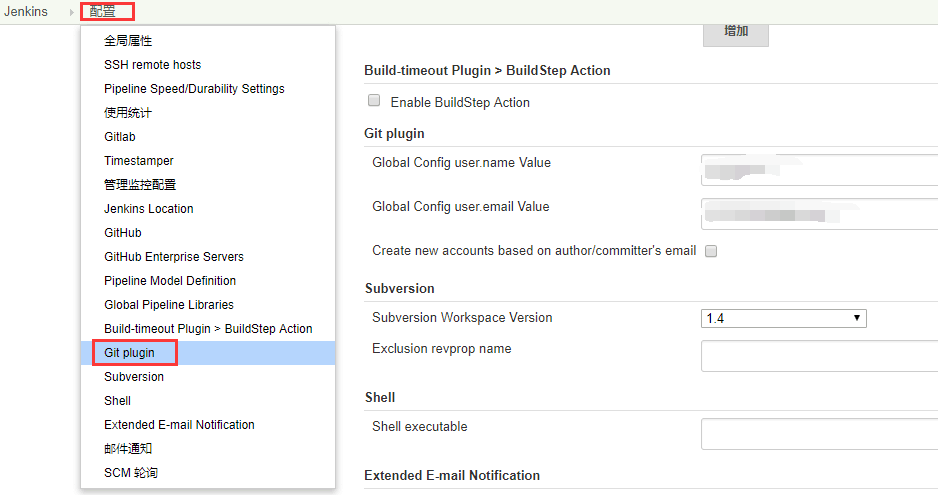Focus Global Config user.email Value field

820,214
